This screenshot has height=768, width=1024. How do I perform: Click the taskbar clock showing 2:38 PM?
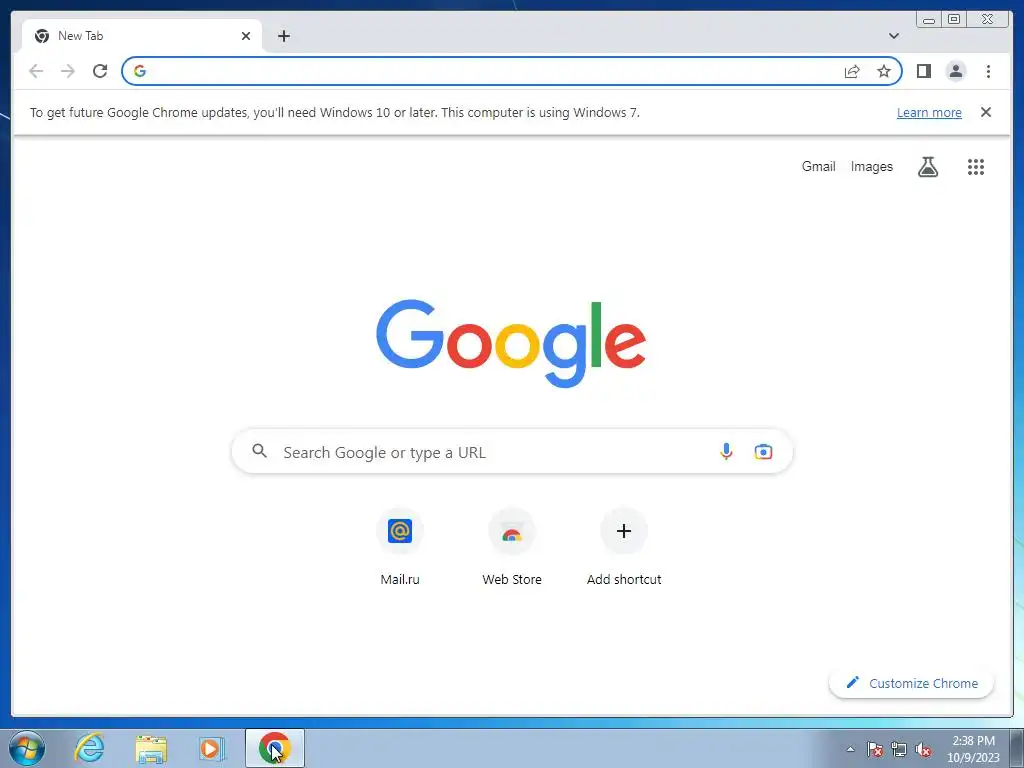click(x=973, y=748)
